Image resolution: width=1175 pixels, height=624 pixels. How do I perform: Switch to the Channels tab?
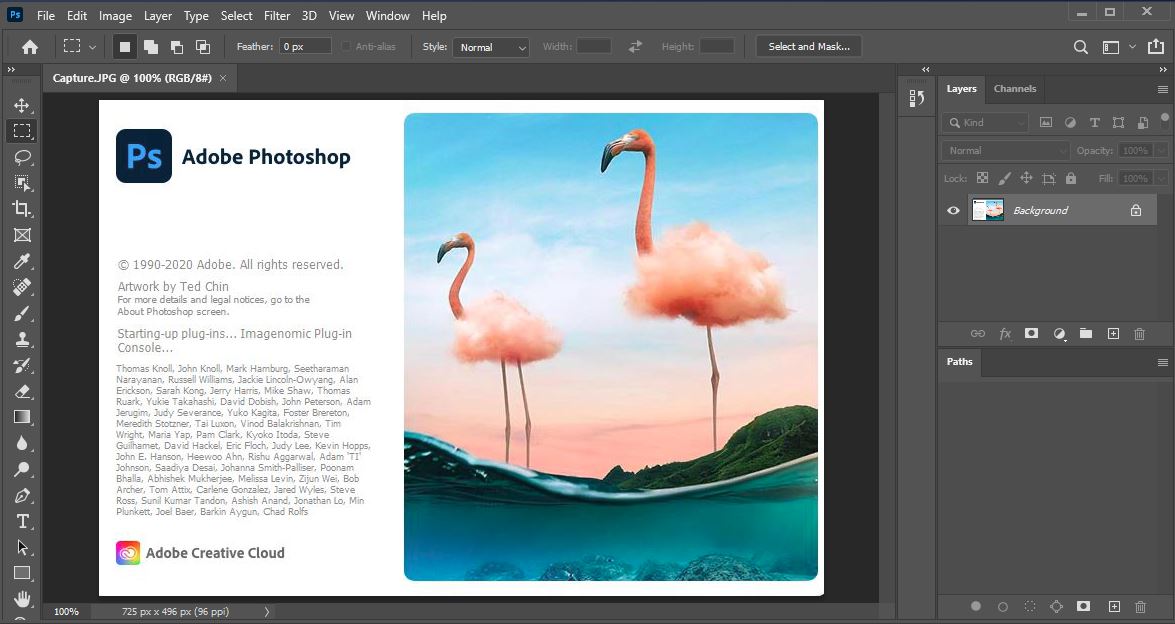(1015, 89)
